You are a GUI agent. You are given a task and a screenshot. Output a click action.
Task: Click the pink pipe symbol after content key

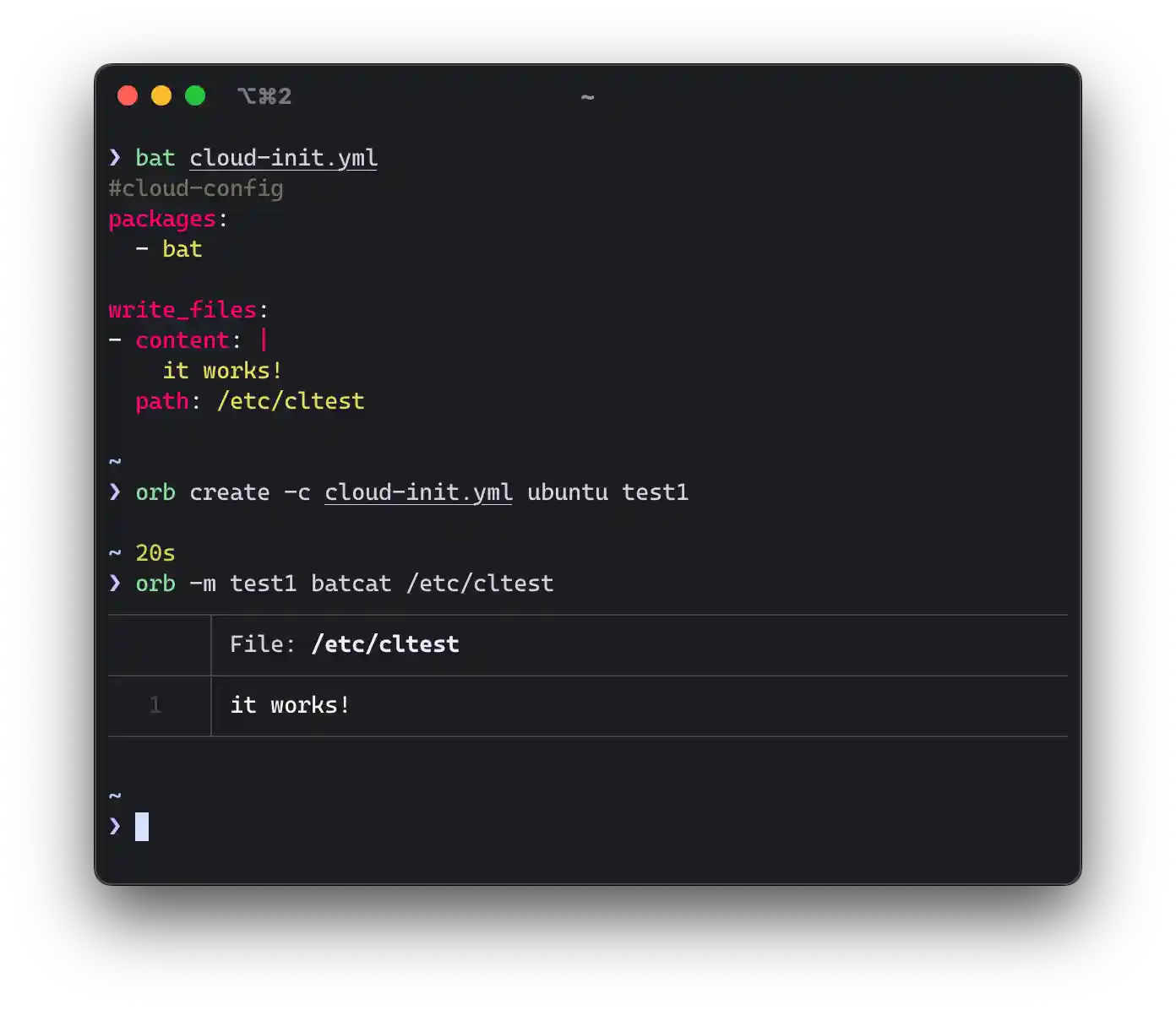pos(264,339)
